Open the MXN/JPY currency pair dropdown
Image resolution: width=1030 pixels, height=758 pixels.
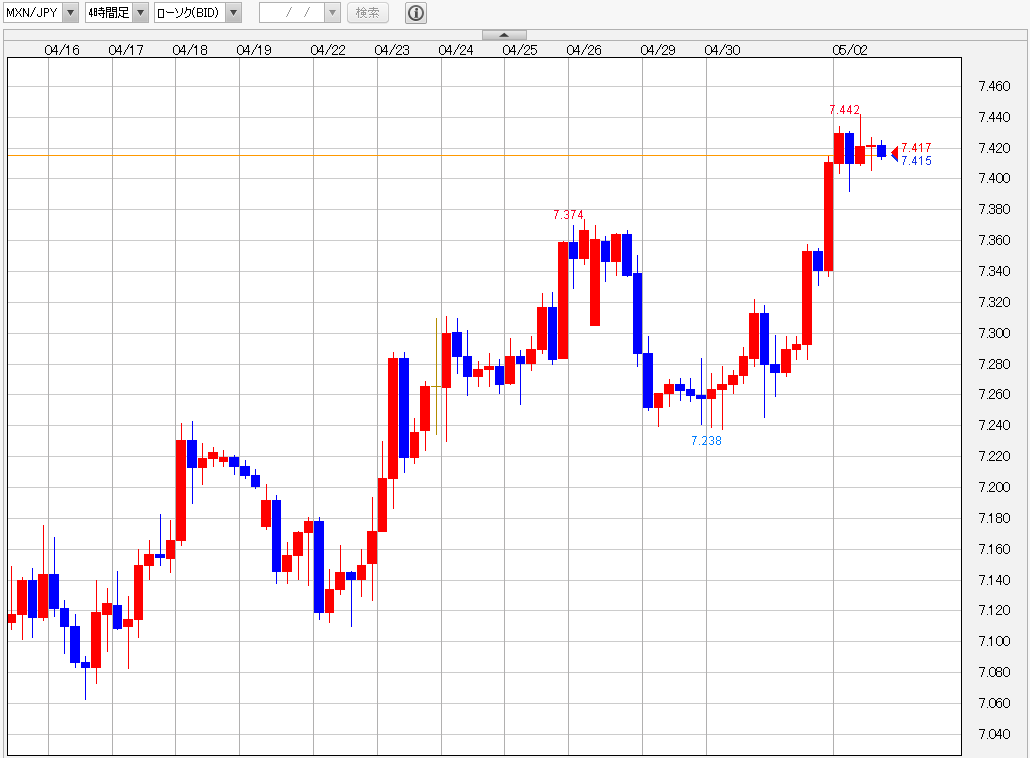tap(70, 13)
